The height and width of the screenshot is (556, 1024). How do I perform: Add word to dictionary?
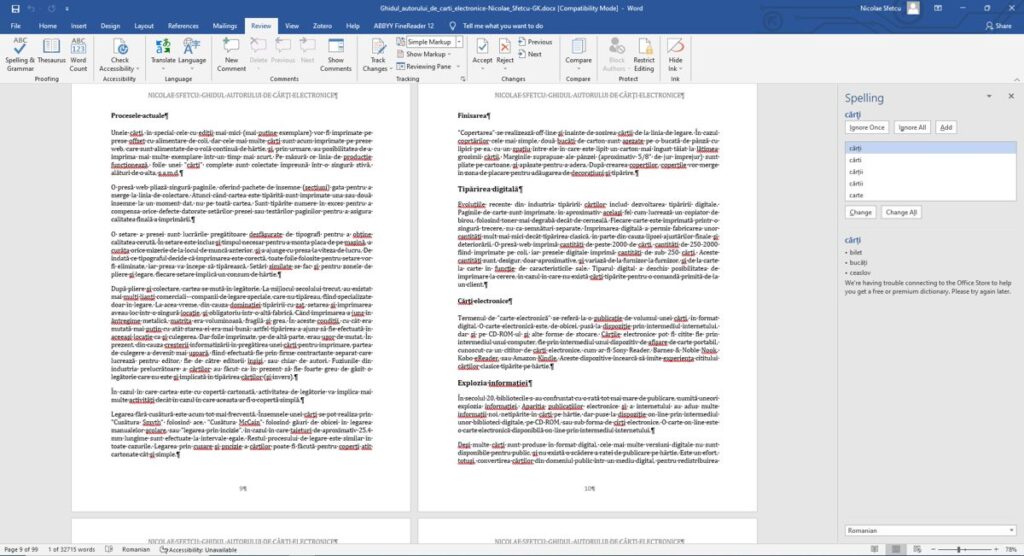pyautogui.click(x=946, y=127)
